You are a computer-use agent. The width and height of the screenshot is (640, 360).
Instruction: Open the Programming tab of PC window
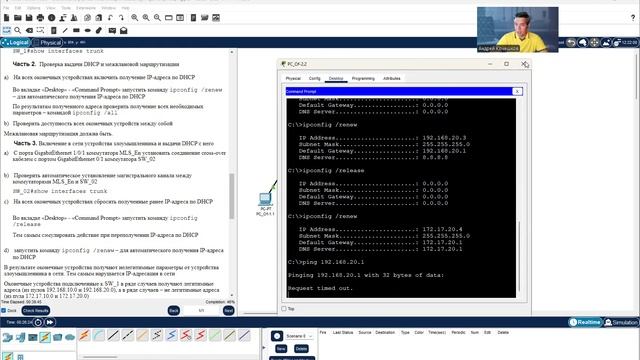[x=363, y=78]
